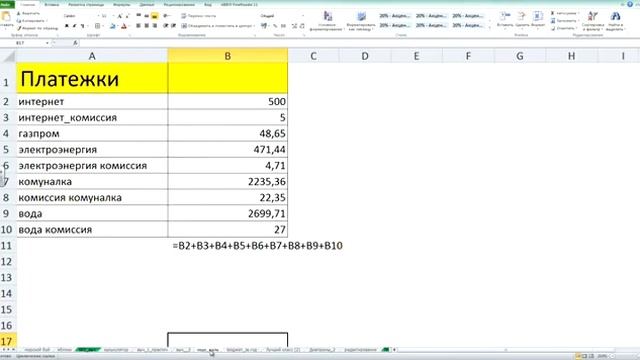Decrease font size with shrink-font icon
Screen dimensions: 640x360
127,16
